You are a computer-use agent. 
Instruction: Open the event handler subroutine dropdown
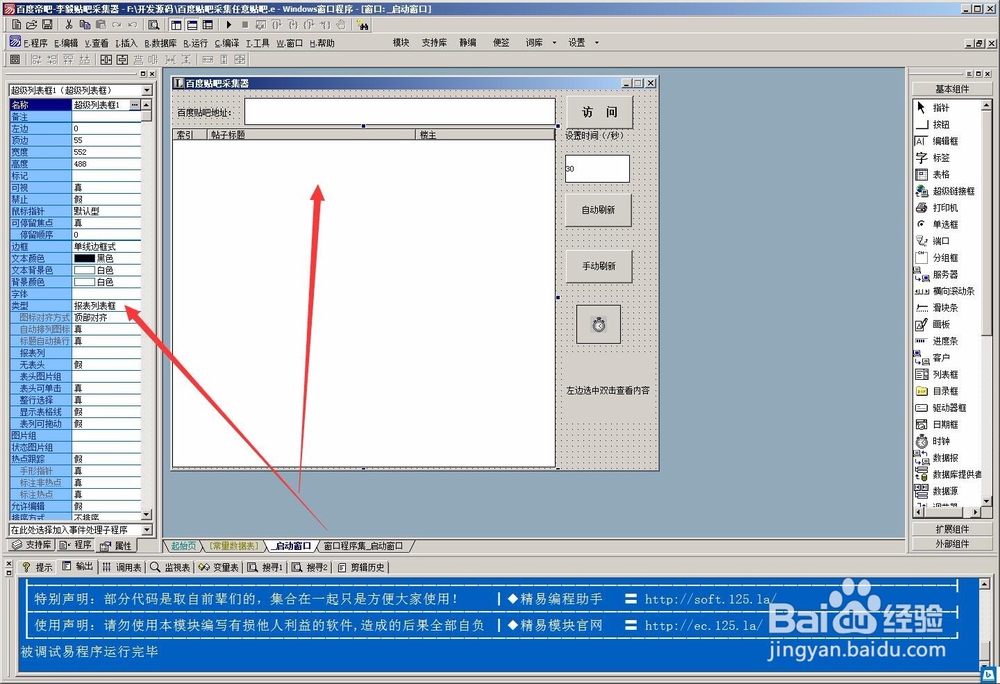(x=147, y=530)
